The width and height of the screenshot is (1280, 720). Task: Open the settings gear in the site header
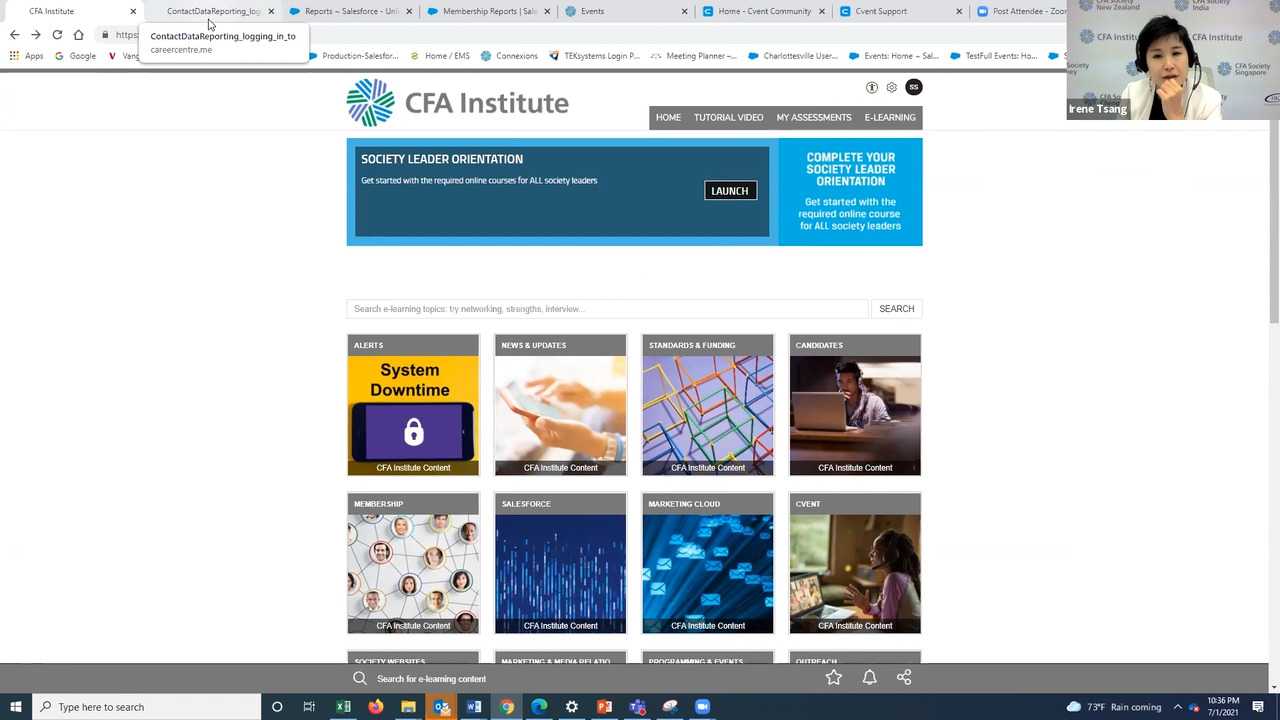(x=892, y=87)
